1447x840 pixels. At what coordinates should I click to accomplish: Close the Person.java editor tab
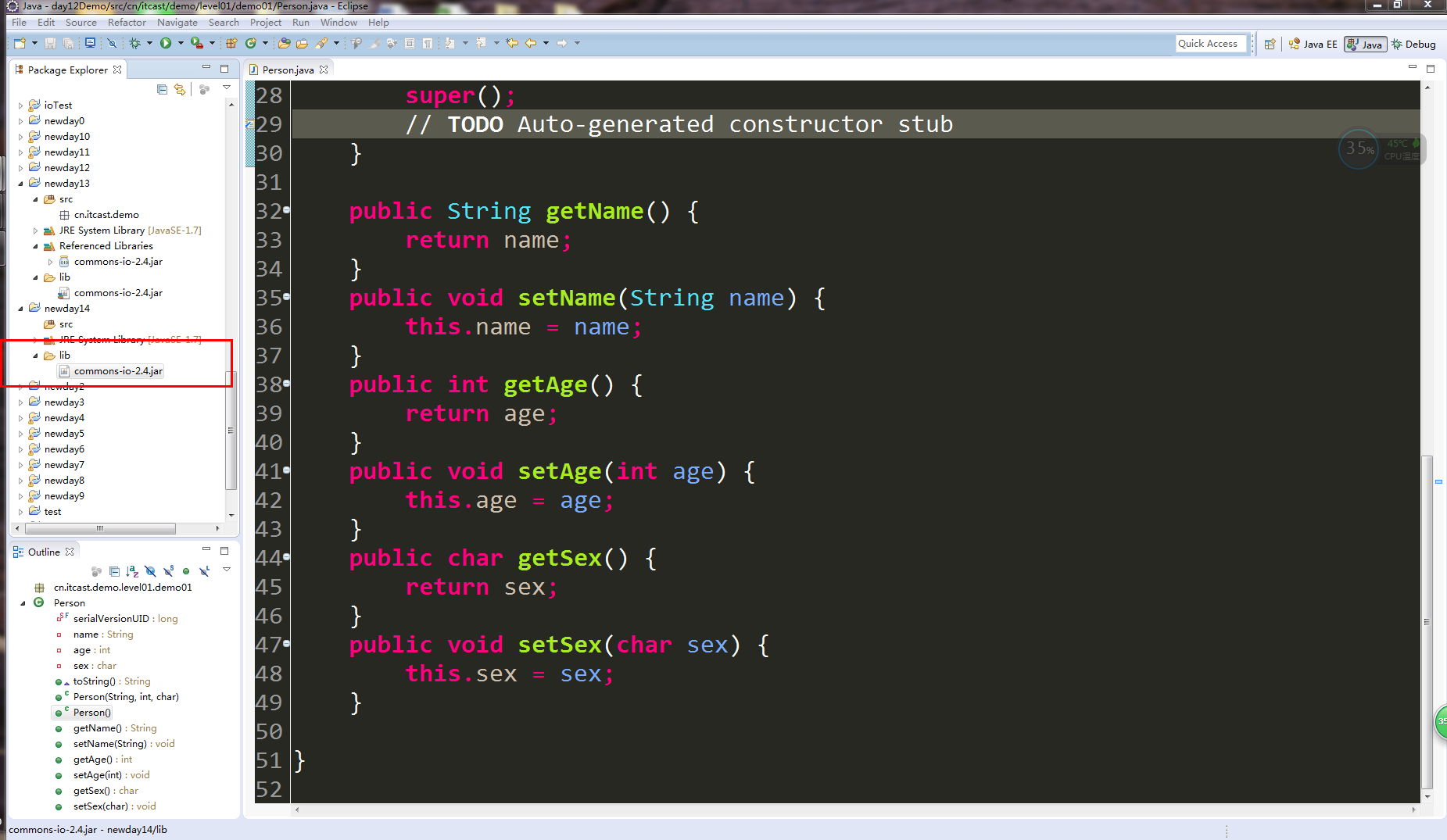tap(324, 70)
